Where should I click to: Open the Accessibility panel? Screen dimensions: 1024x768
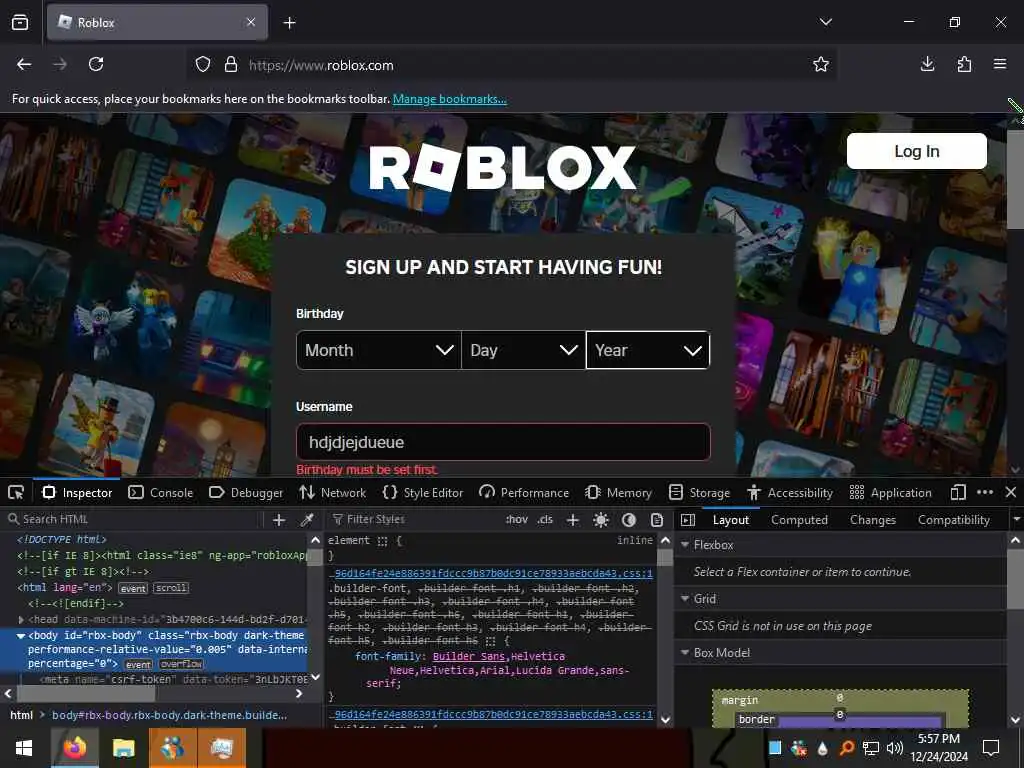[790, 492]
